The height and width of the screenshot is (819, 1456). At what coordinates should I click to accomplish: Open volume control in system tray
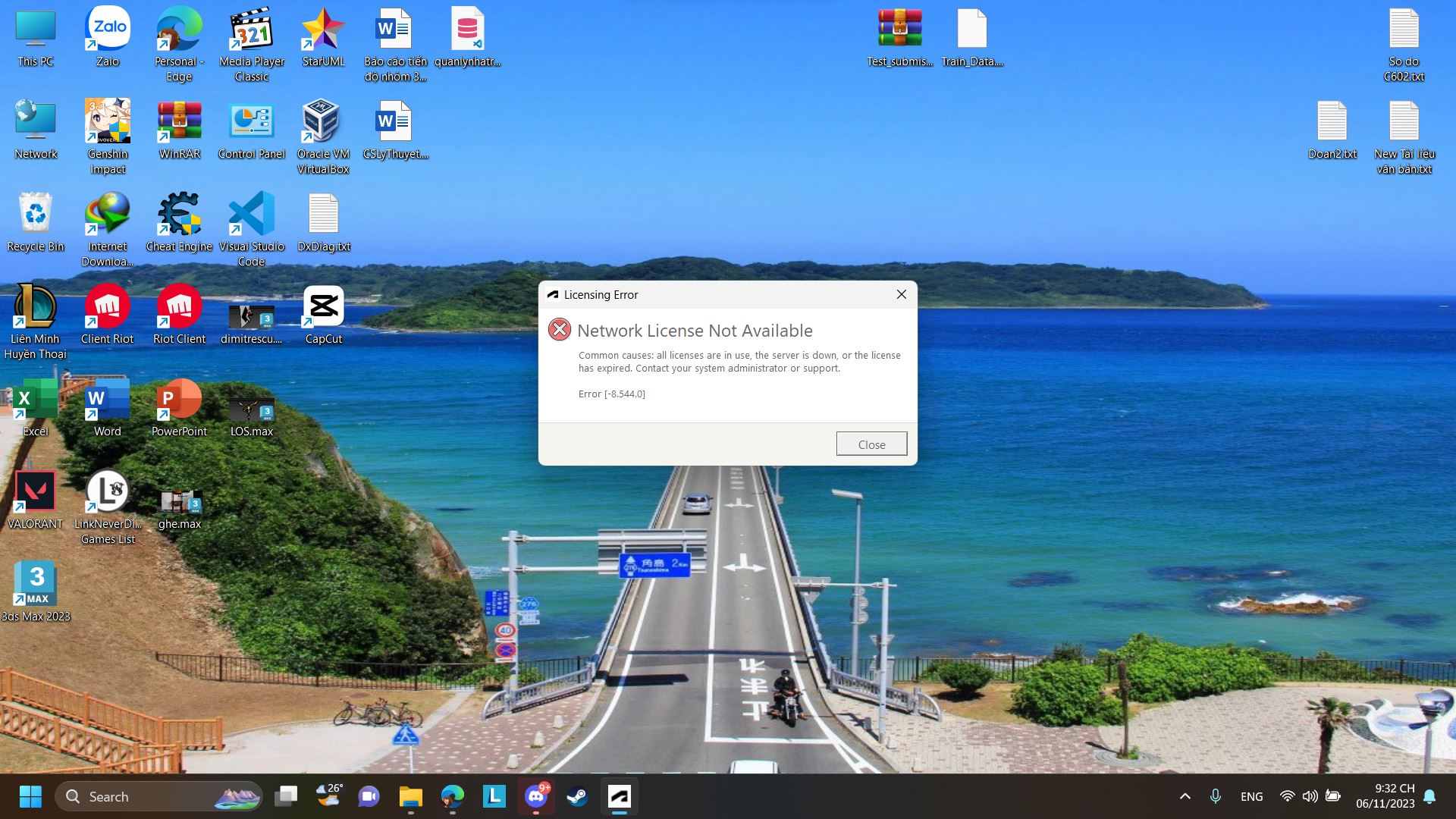pos(1310,796)
